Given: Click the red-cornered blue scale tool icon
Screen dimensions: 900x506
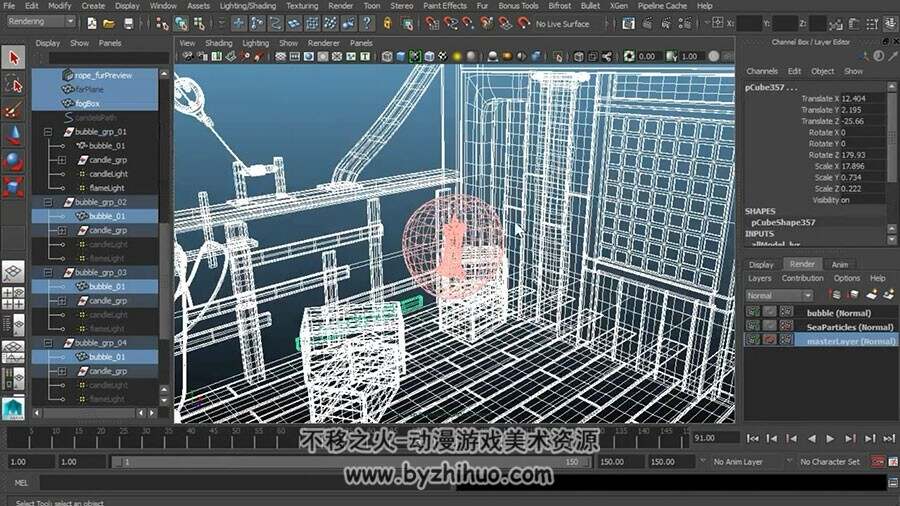Looking at the screenshot, I should tap(13, 186).
